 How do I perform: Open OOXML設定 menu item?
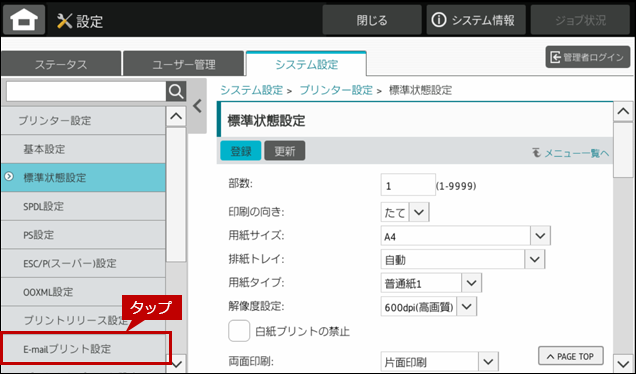[83, 292]
